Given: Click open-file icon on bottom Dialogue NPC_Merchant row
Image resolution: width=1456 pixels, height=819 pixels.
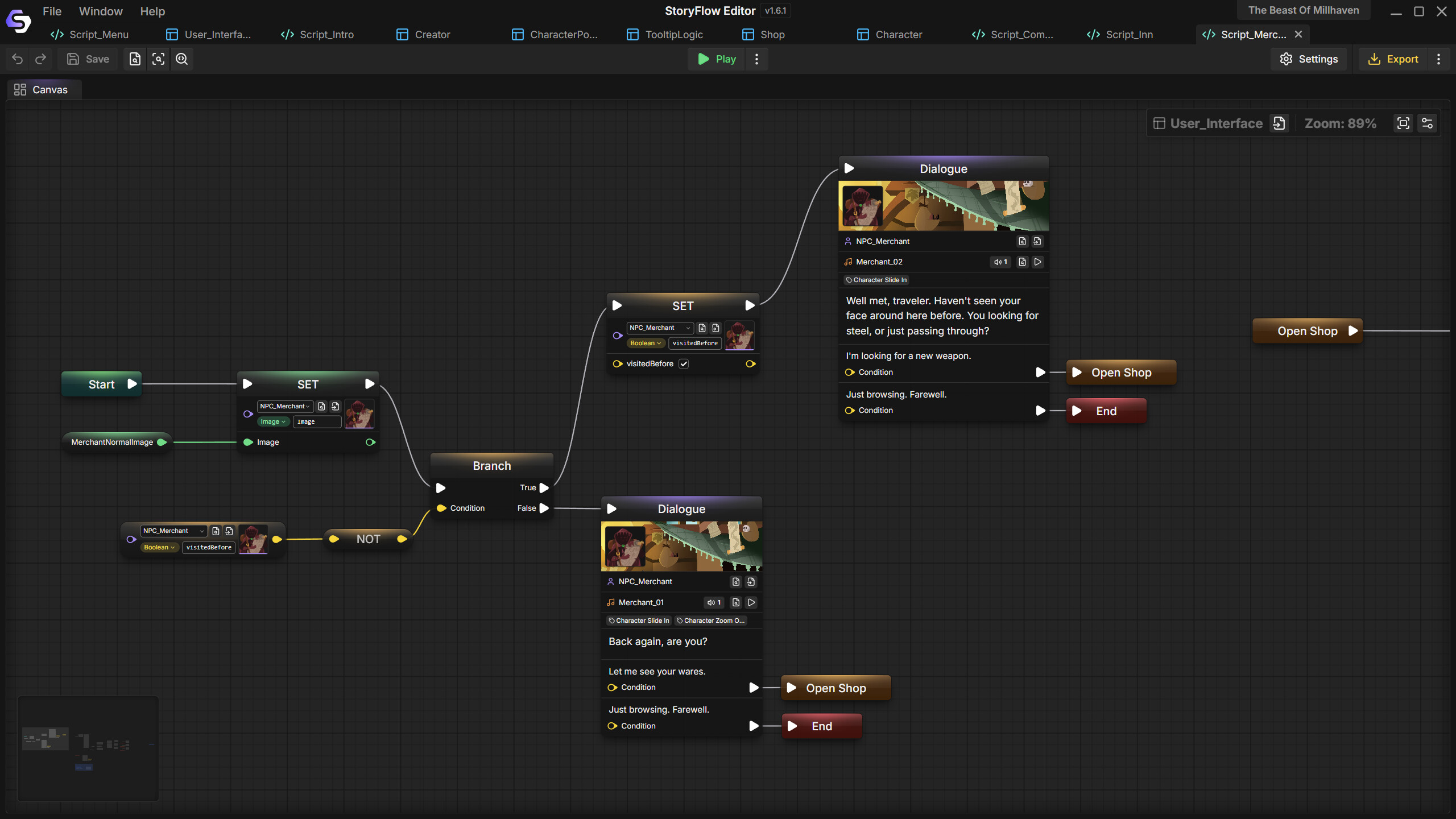Looking at the screenshot, I should tap(751, 582).
